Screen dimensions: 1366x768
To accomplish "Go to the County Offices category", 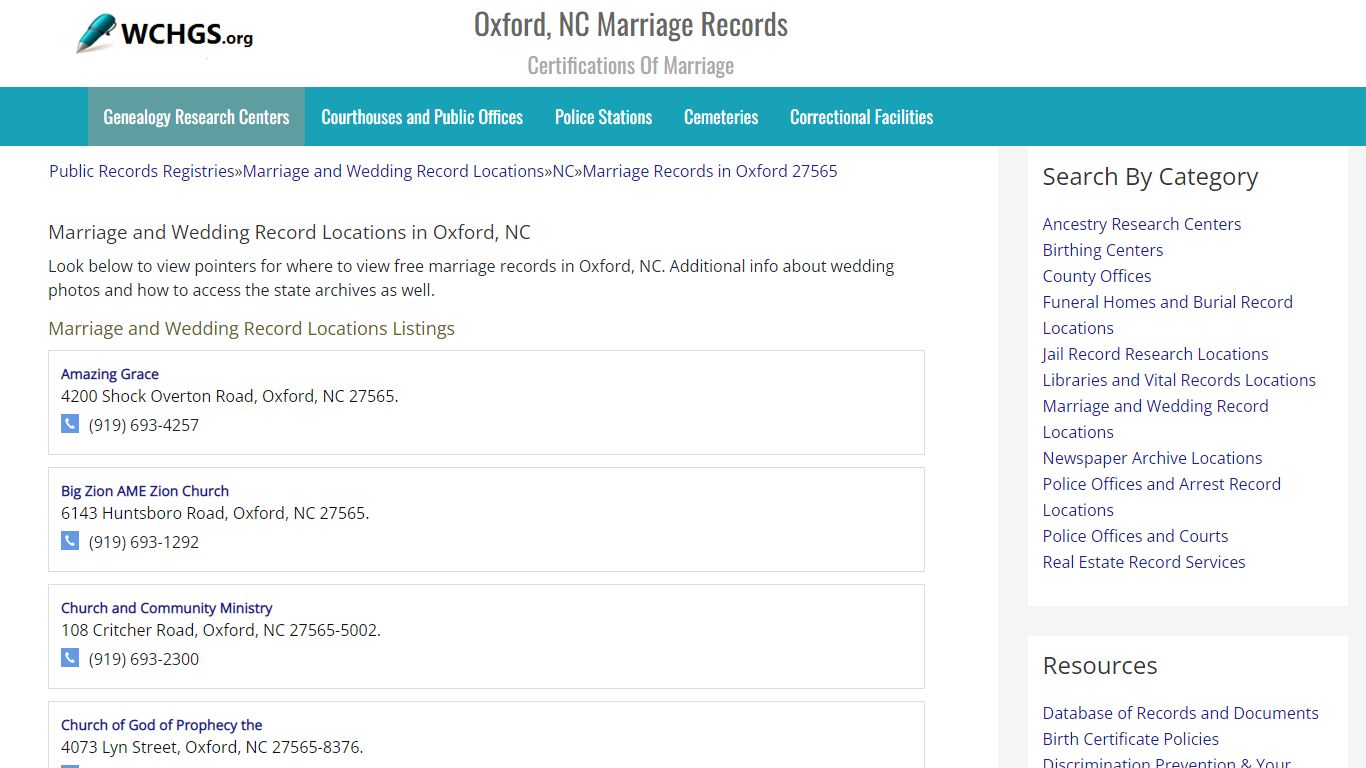I will click(x=1097, y=276).
